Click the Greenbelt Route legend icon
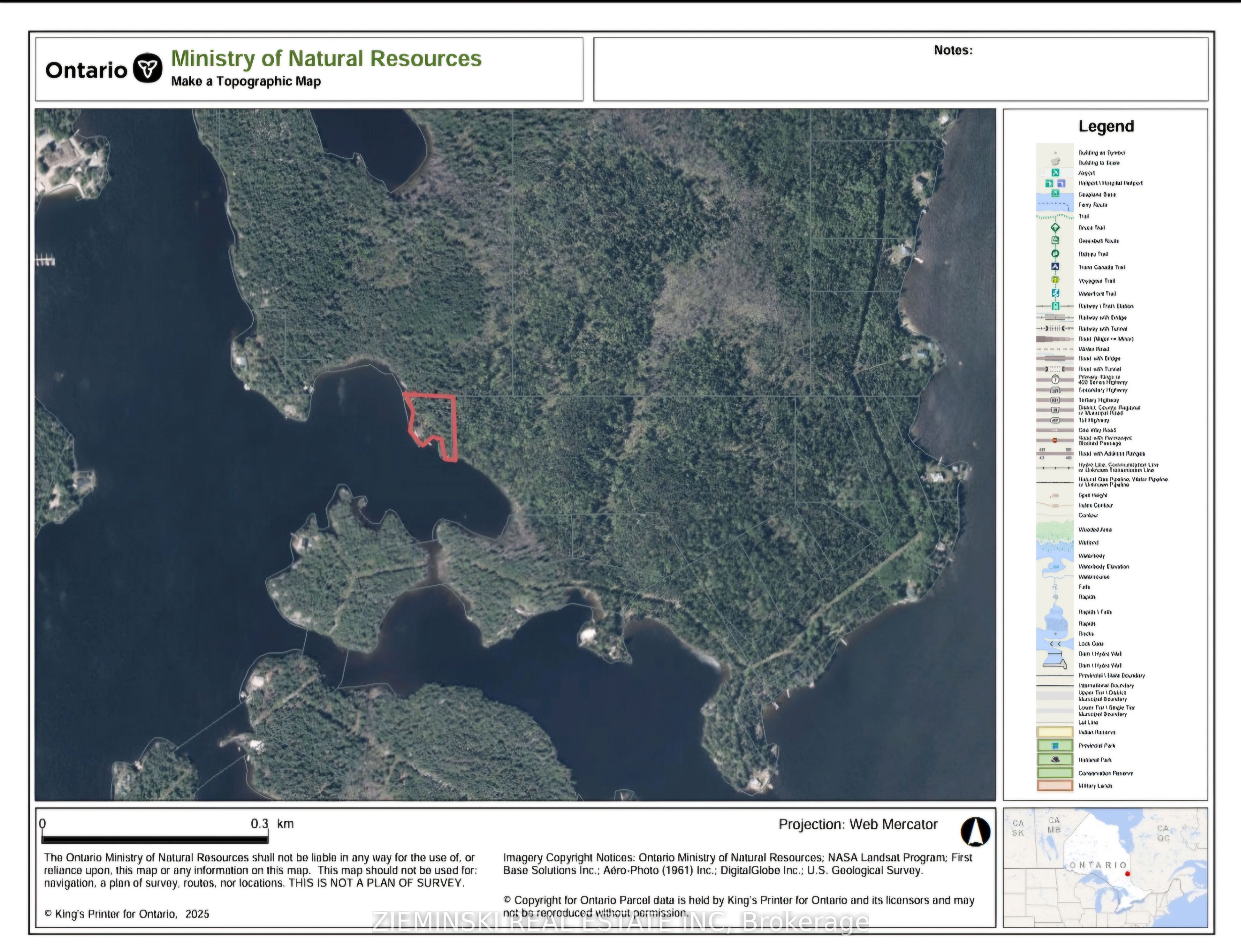This screenshot has height=952, width=1241. 1055,241
